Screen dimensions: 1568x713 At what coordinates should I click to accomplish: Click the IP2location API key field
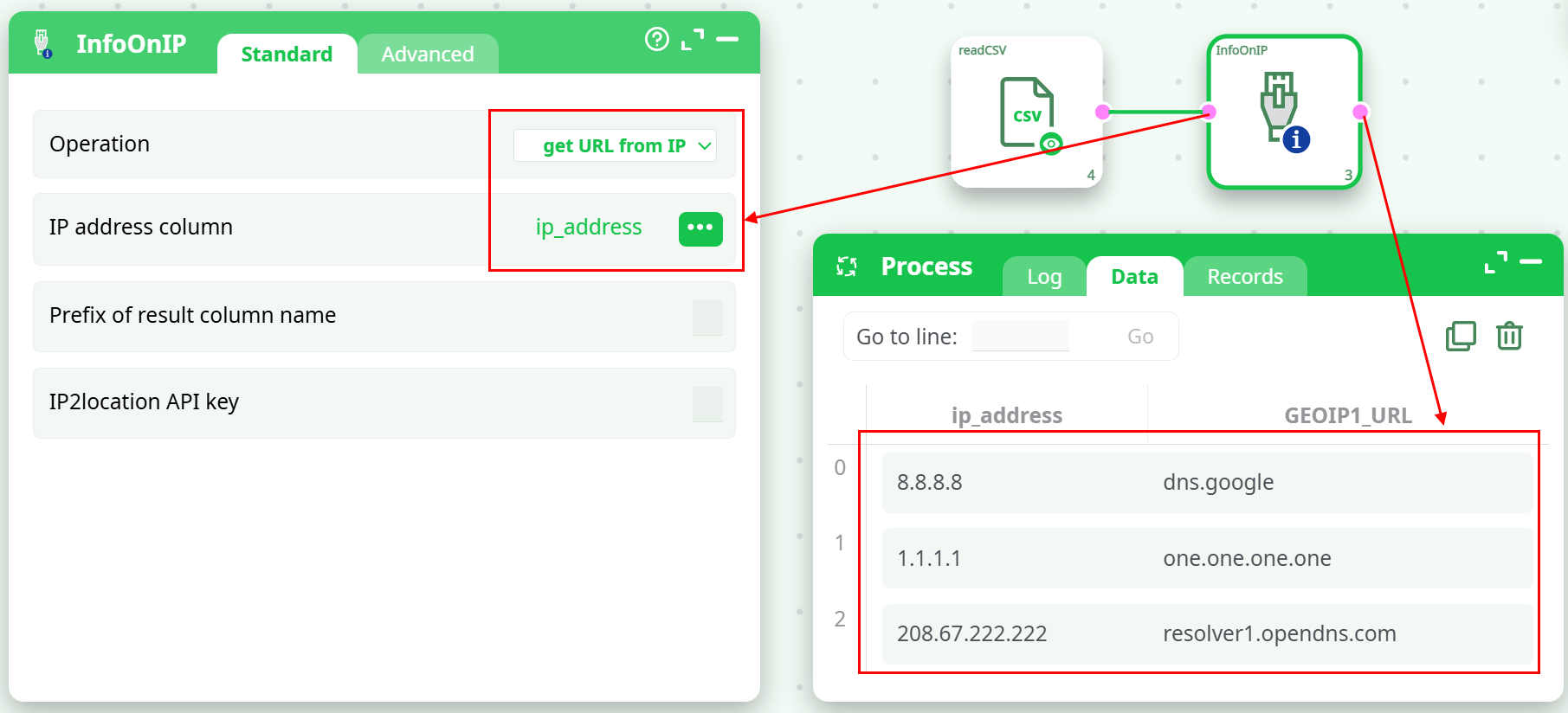point(707,404)
